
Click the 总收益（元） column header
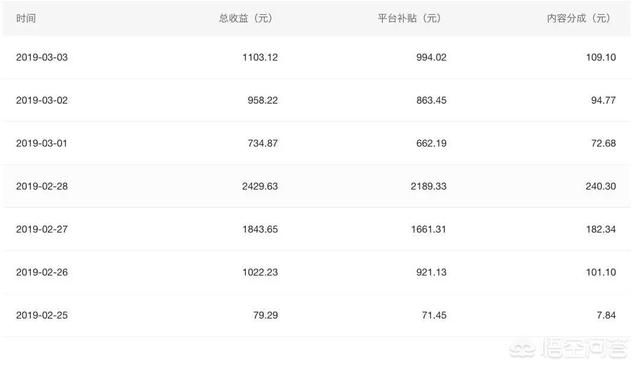(x=246, y=18)
